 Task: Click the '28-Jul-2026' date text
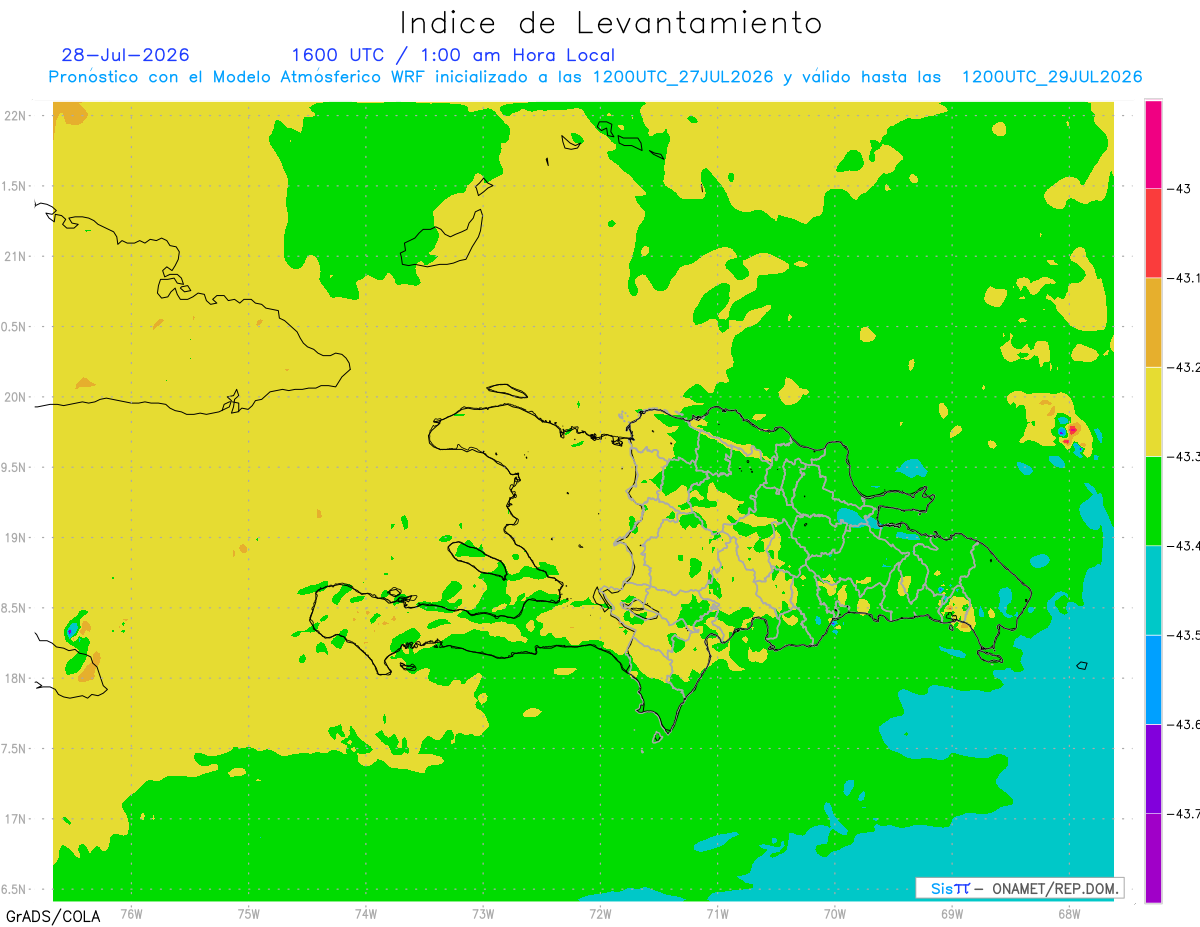(125, 55)
